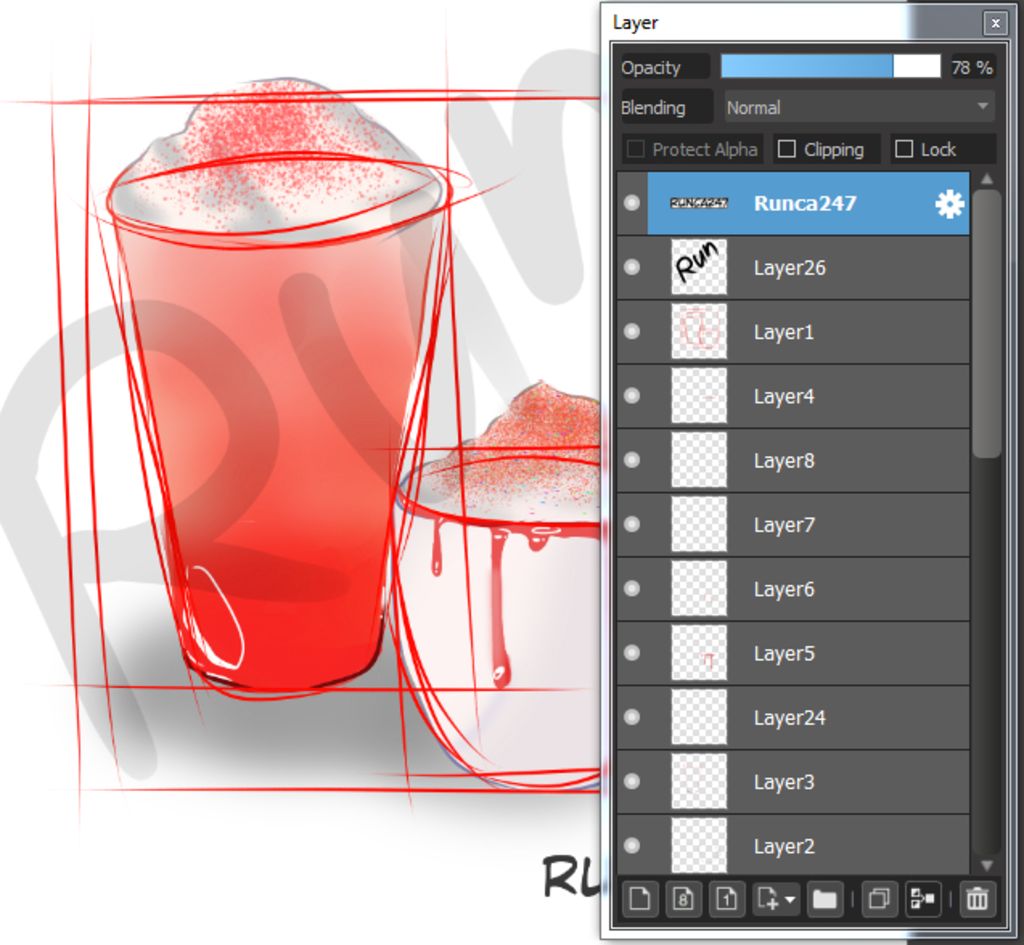Hide Layer4 via visibility dot
The width and height of the screenshot is (1024, 945).
[x=632, y=396]
